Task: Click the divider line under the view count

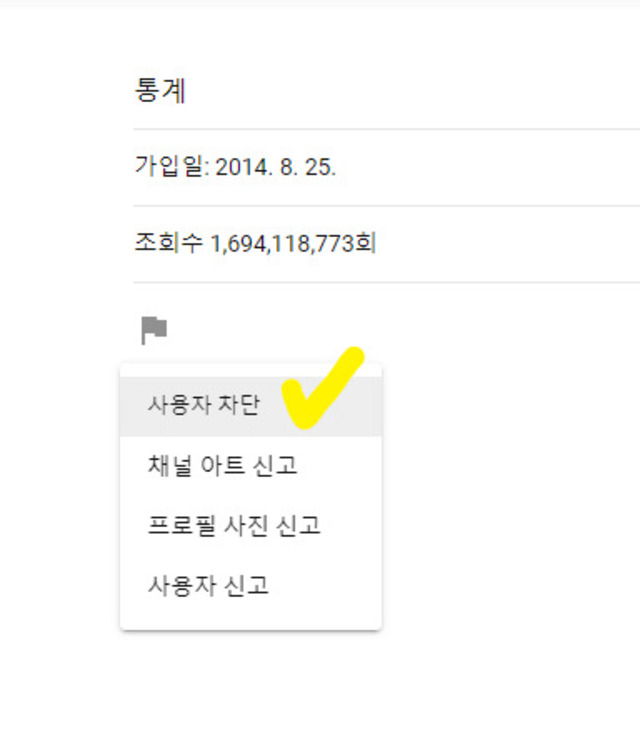Action: [386, 282]
